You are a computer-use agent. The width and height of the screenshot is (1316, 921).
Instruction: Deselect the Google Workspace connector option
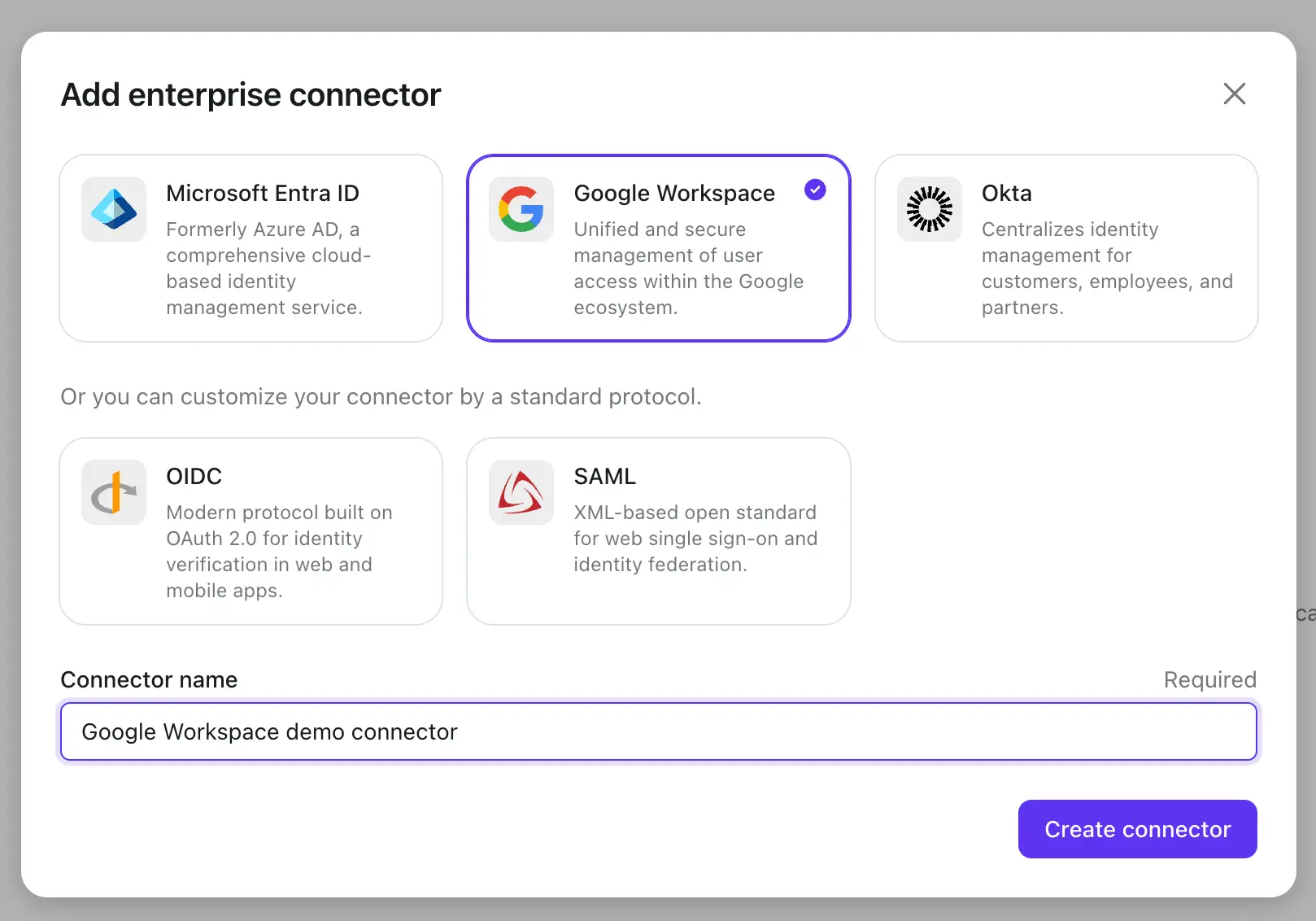[659, 247]
